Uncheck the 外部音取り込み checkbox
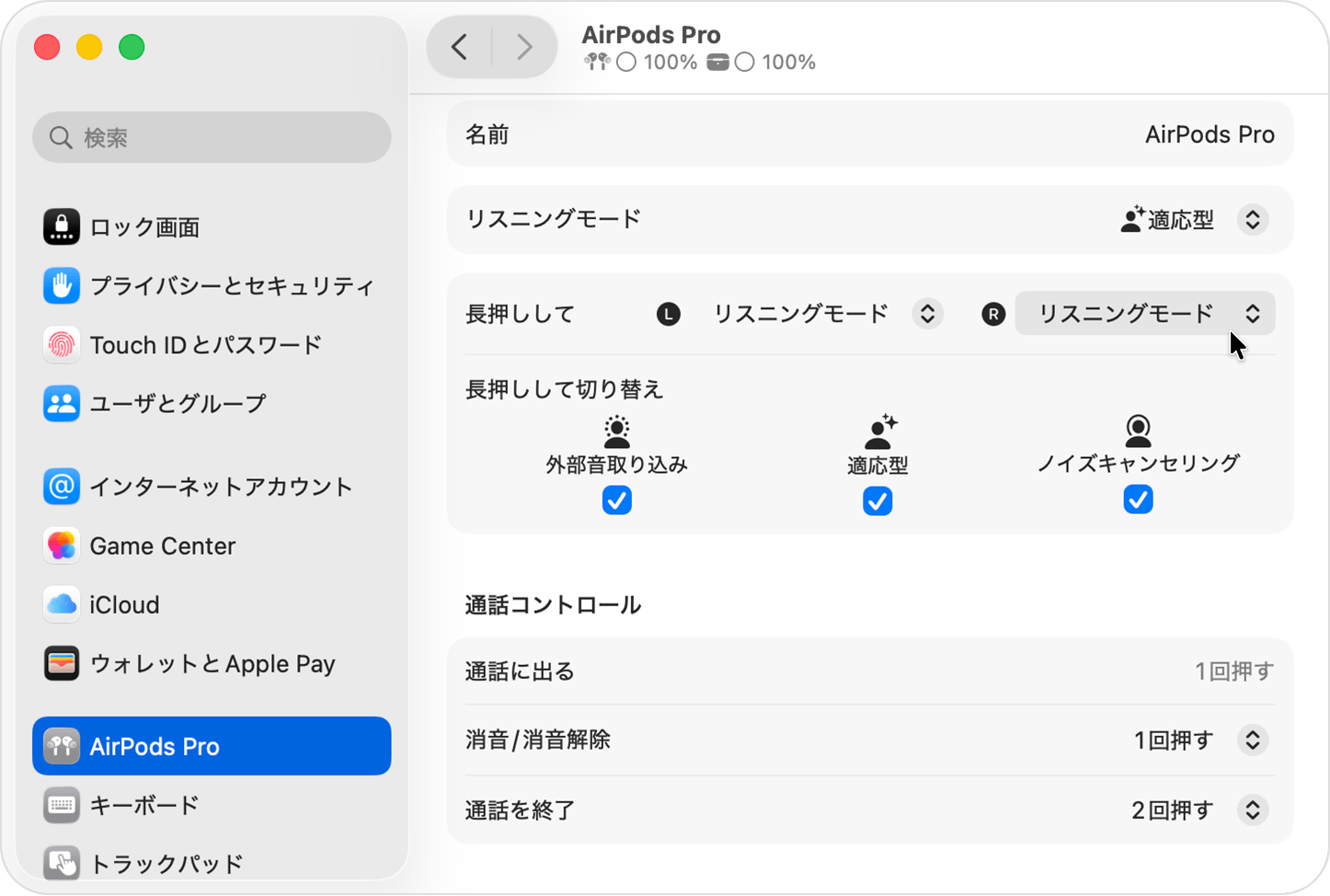The image size is (1330, 896). [x=616, y=500]
